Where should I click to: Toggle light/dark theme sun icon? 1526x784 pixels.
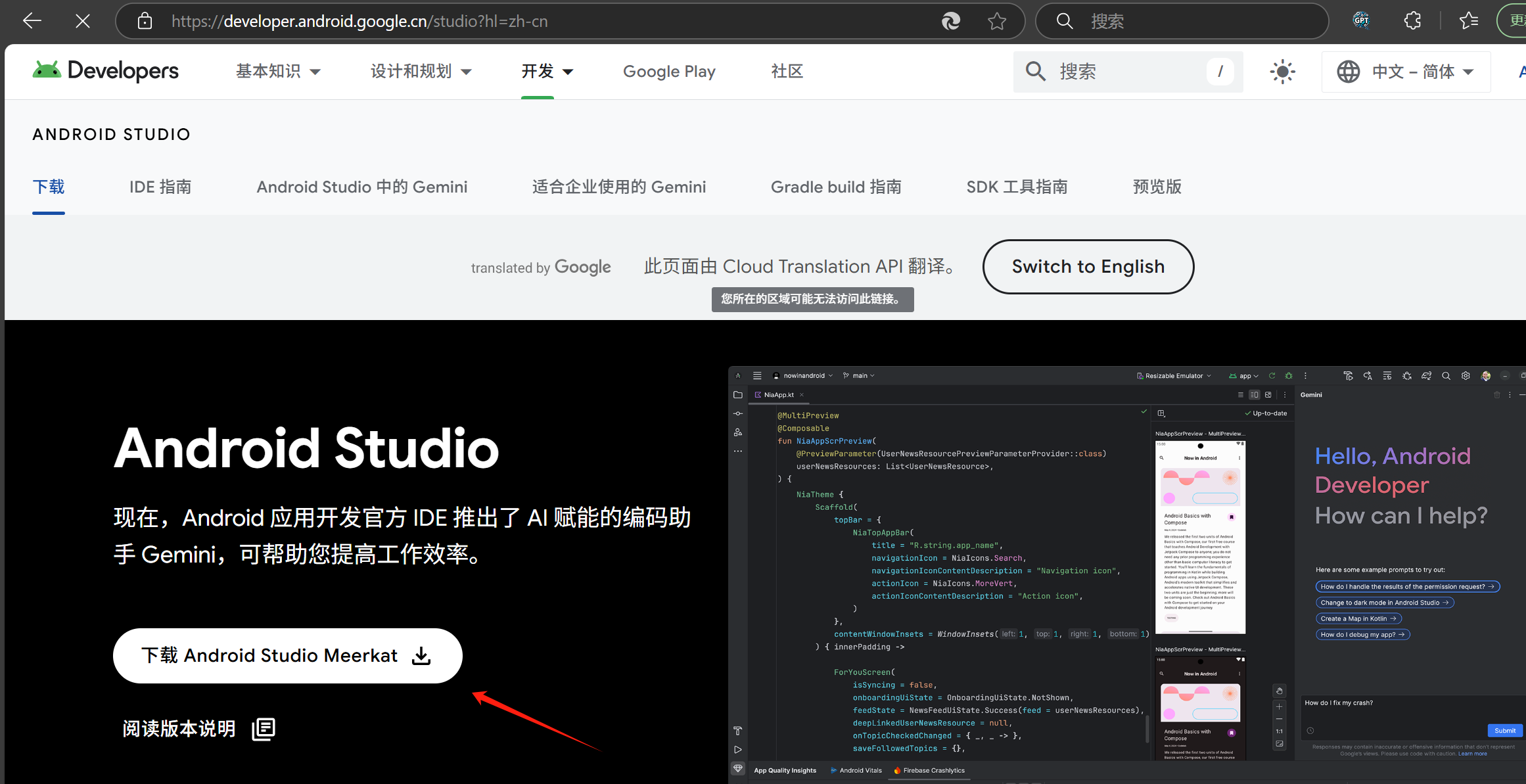click(x=1282, y=71)
